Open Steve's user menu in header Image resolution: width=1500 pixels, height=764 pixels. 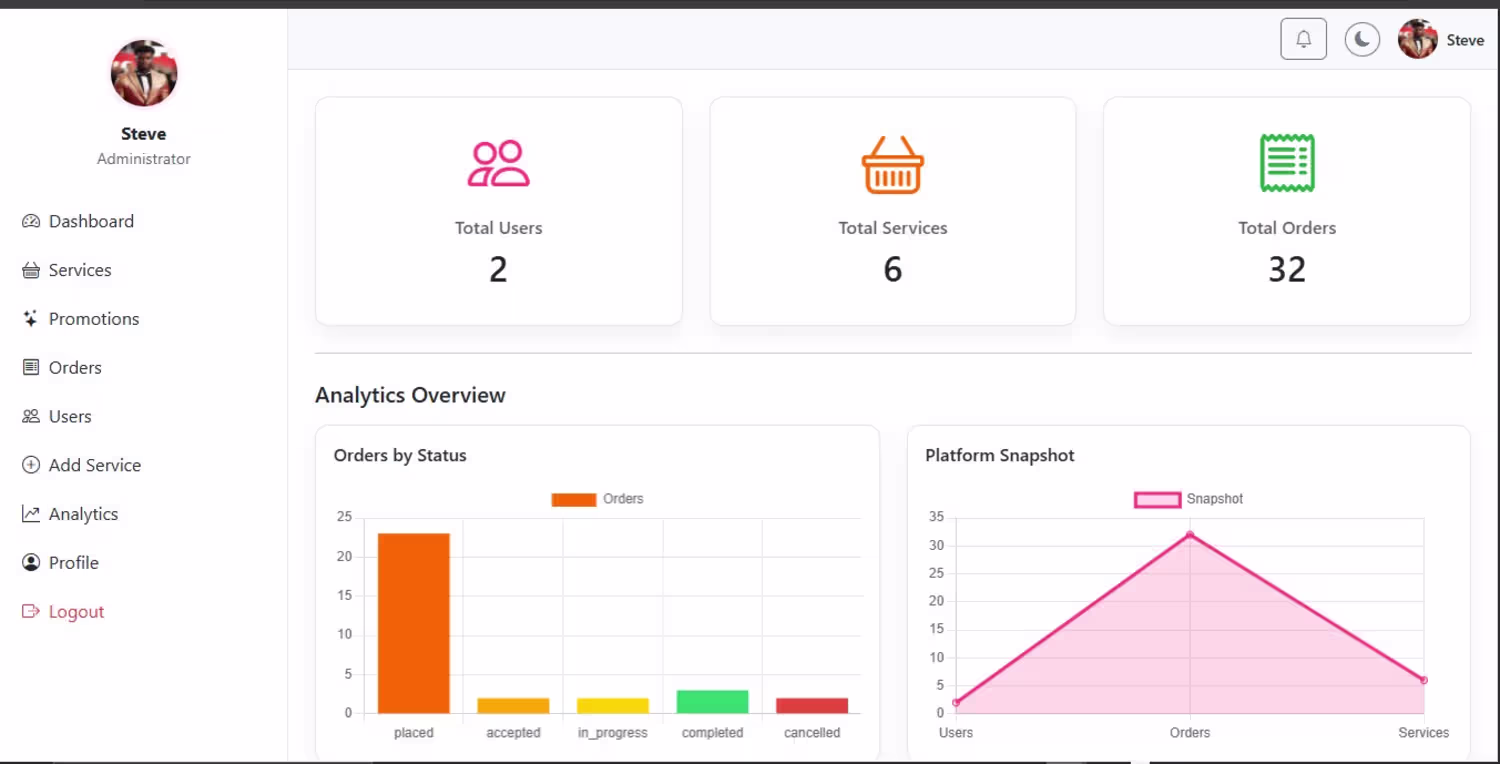pos(1441,40)
